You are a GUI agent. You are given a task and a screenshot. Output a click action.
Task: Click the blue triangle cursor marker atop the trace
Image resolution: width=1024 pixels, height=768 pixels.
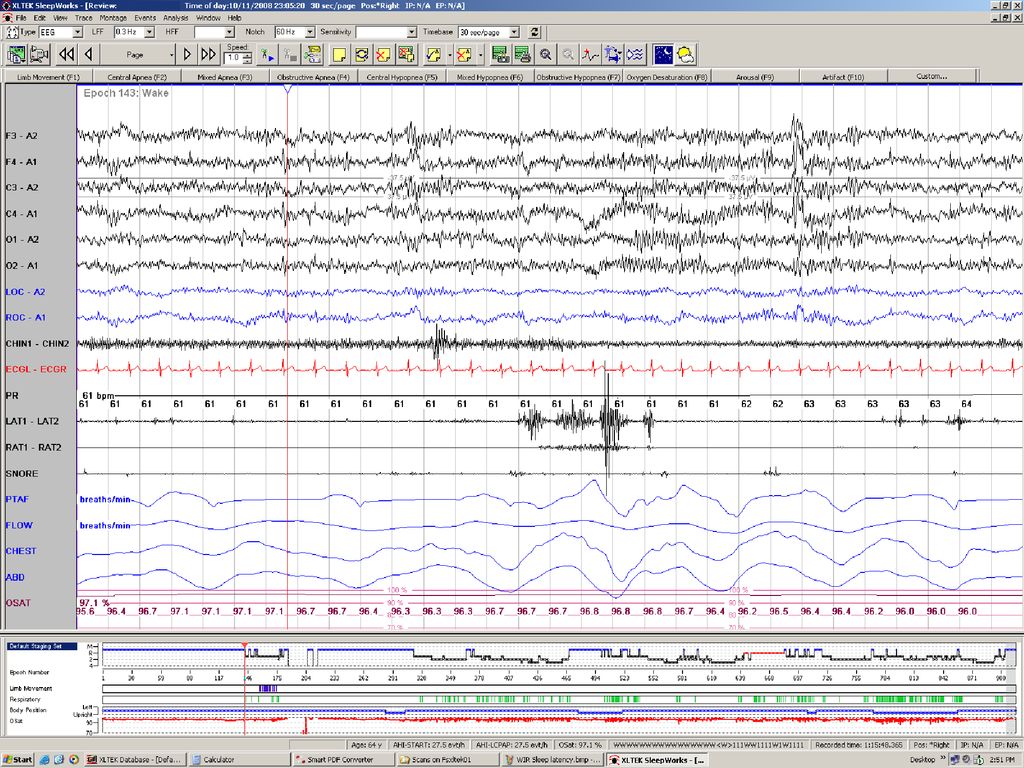pos(287,89)
